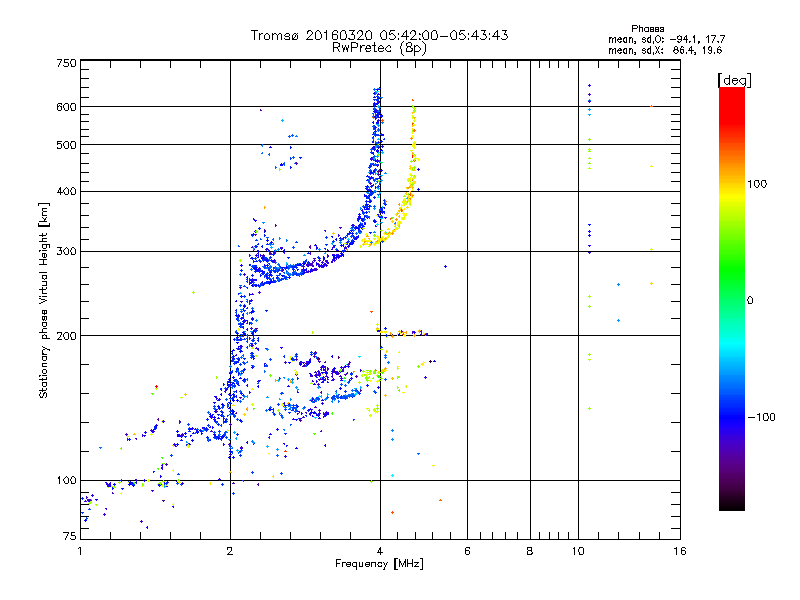Click the x-axis tick label "4"
Screen dimensions: 800x600
tap(380, 551)
